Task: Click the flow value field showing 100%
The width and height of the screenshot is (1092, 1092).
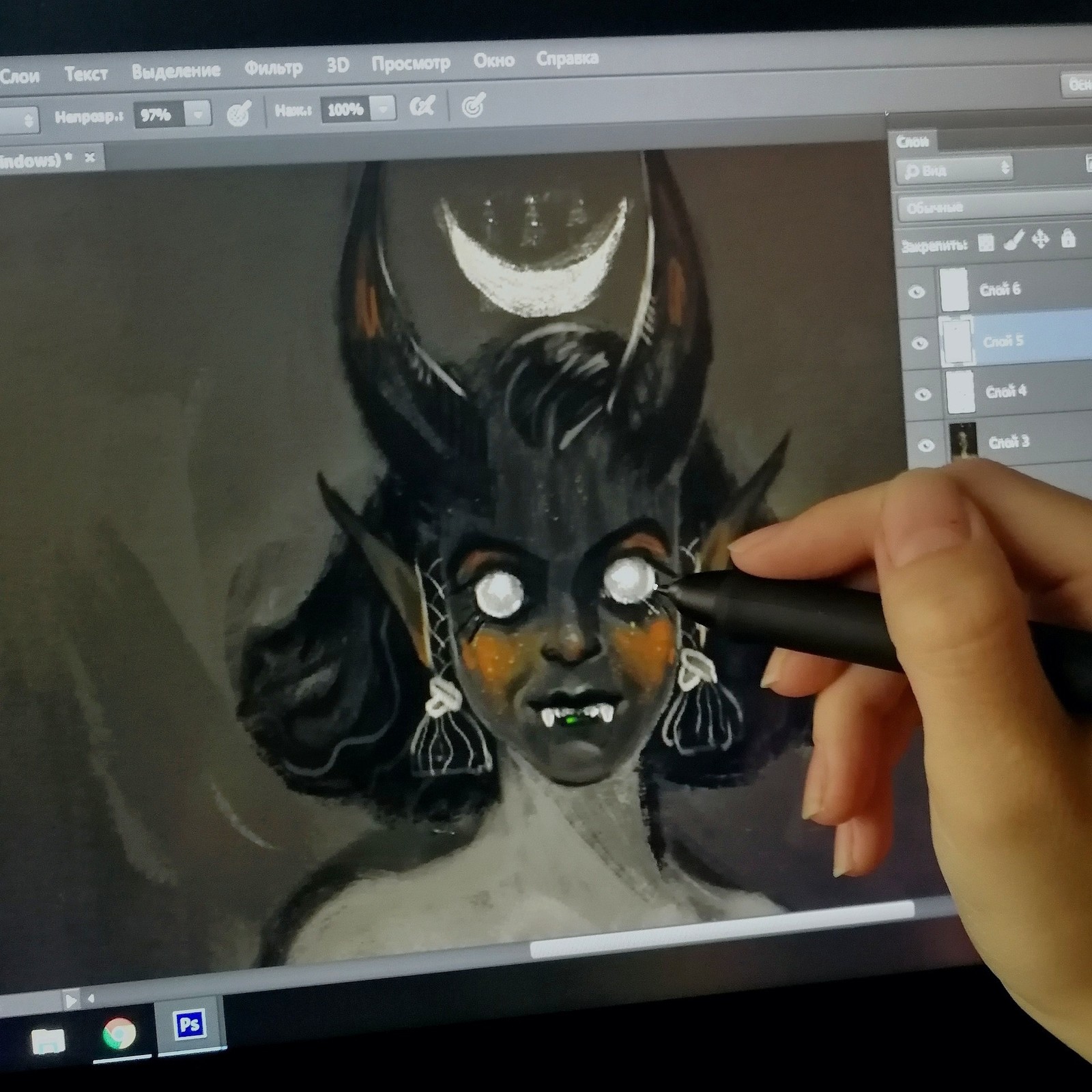Action: [x=347, y=109]
